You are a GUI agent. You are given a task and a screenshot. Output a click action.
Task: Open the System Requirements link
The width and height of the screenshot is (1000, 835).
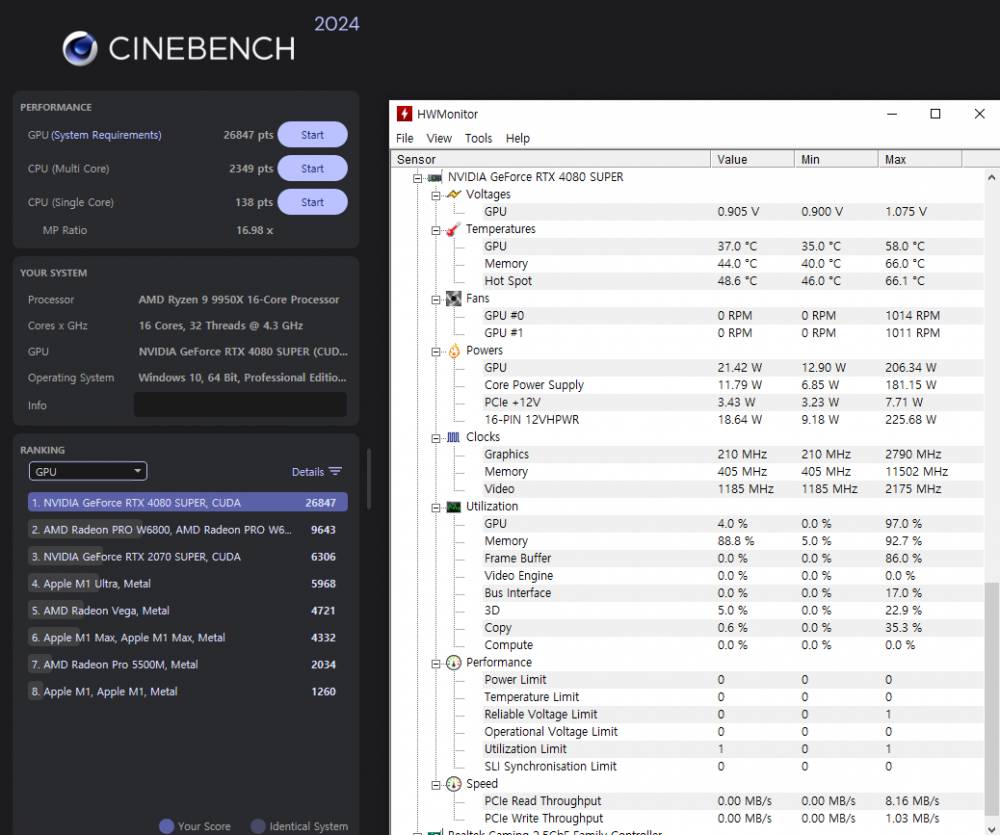[106, 135]
